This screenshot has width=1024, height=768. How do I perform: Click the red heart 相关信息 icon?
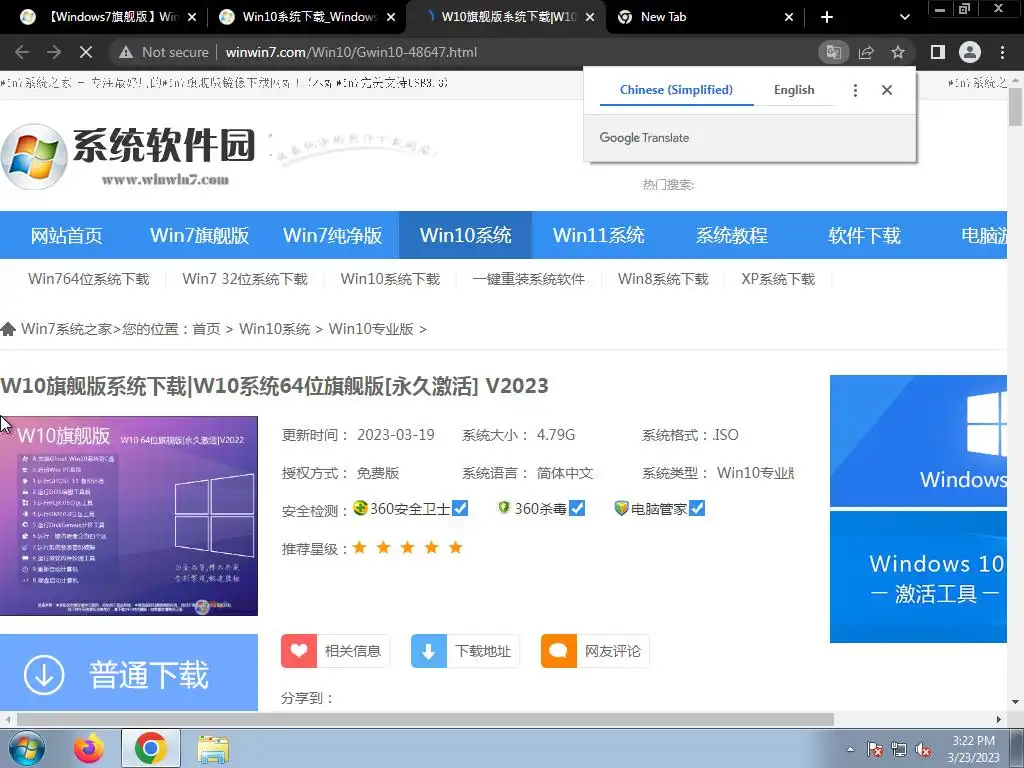point(299,651)
